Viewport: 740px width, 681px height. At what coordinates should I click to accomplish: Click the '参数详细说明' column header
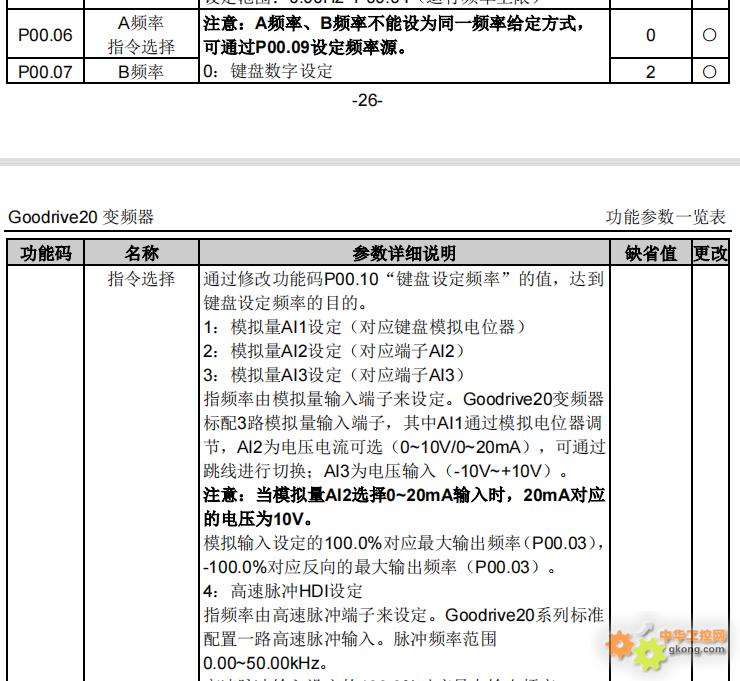[404, 253]
